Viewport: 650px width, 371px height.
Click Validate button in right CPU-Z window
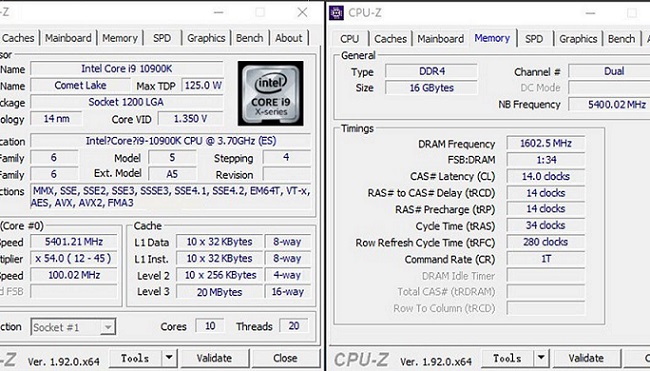[x=587, y=358]
